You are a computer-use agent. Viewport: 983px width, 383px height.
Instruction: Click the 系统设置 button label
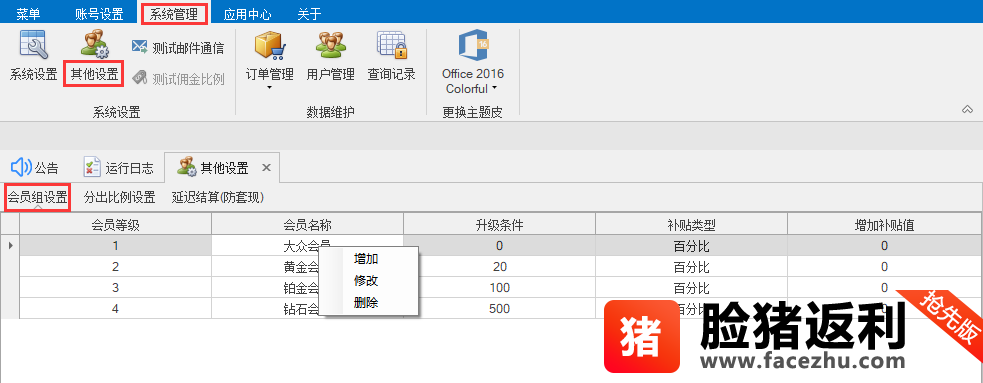click(x=33, y=75)
